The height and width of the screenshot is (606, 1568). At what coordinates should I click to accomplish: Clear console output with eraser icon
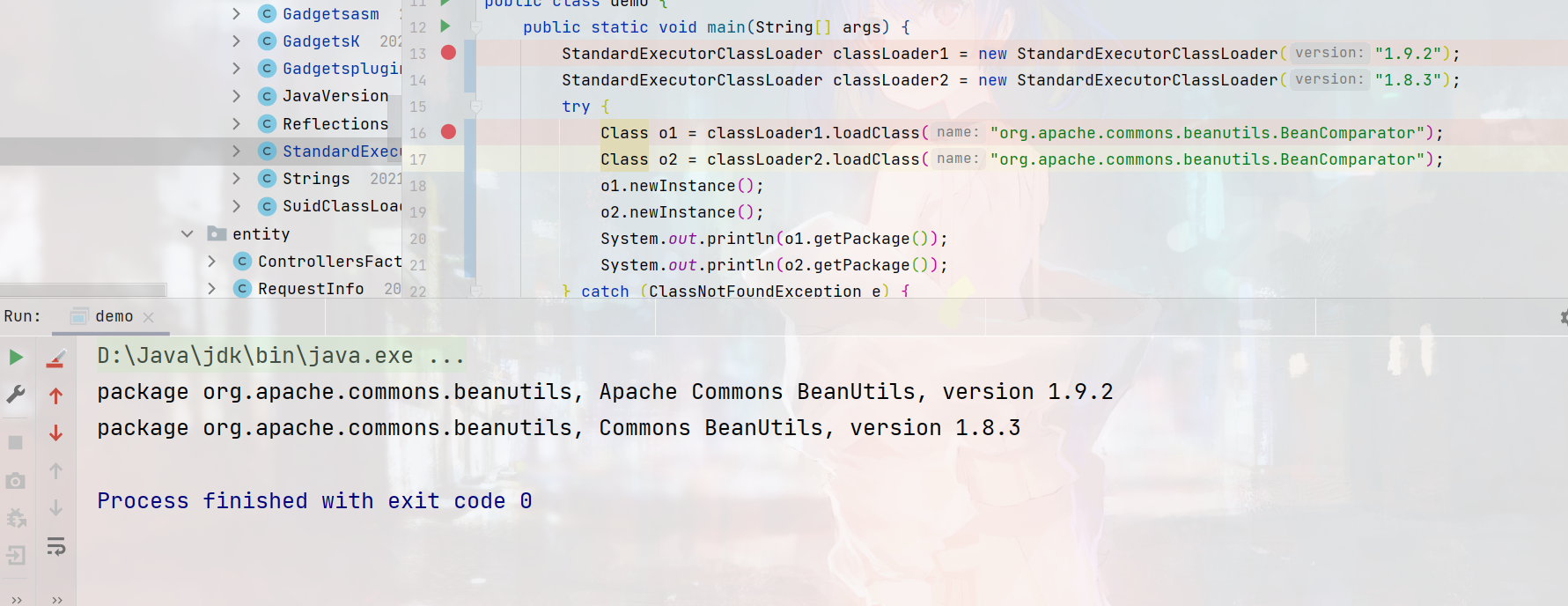tap(55, 358)
